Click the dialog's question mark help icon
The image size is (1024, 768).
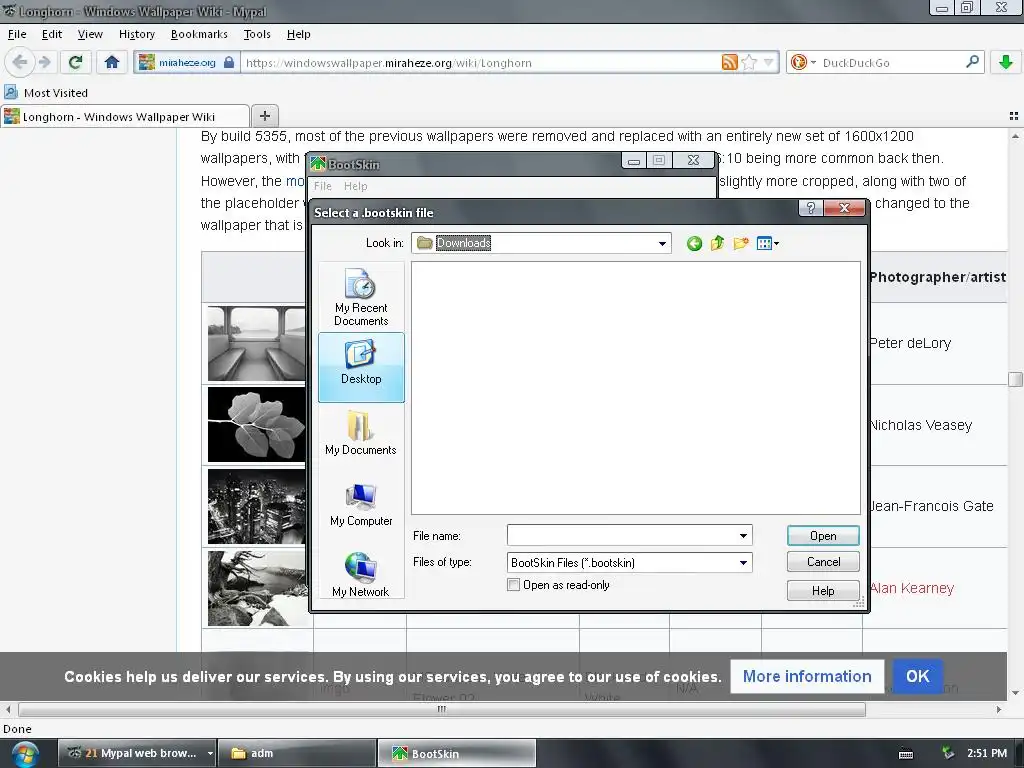click(x=810, y=208)
